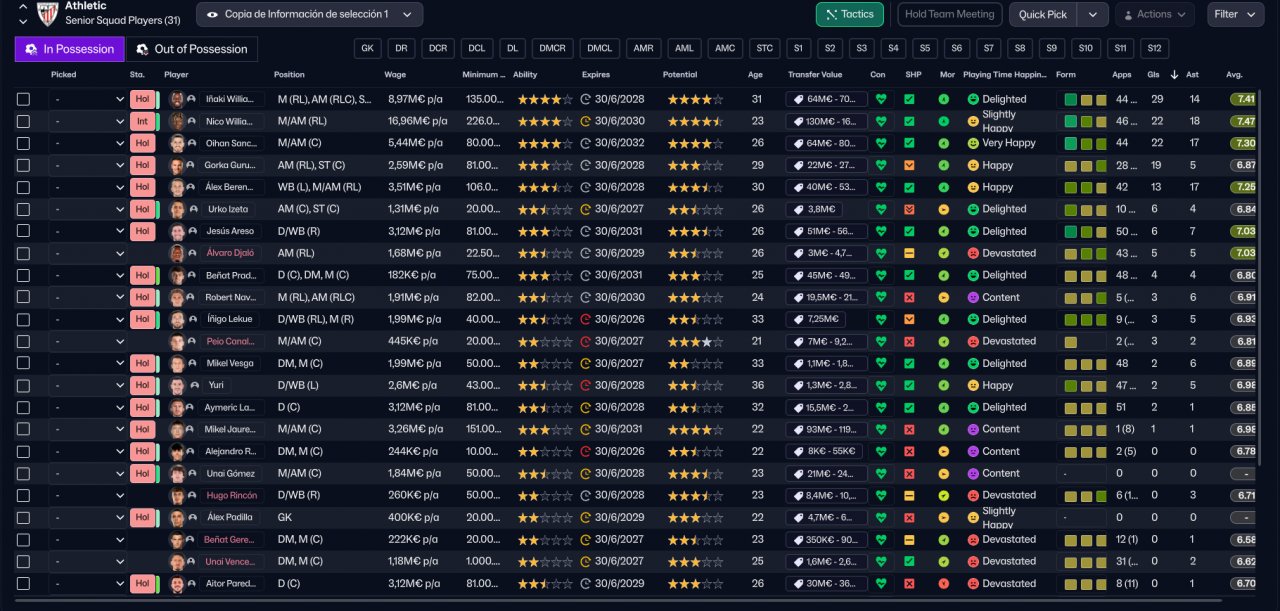Image resolution: width=1280 pixels, height=611 pixels.
Task: Click Urko Izeta's player portrait
Action: pyautogui.click(x=178, y=209)
